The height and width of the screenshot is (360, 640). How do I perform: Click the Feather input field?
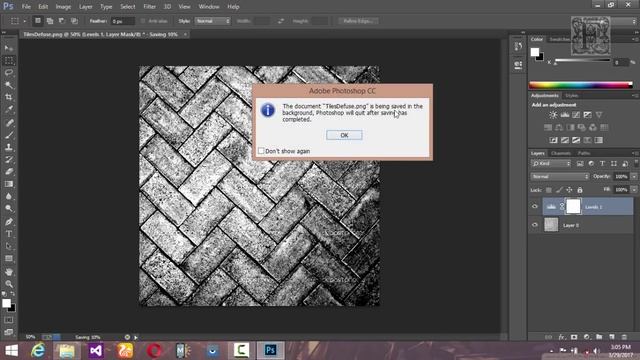122,21
